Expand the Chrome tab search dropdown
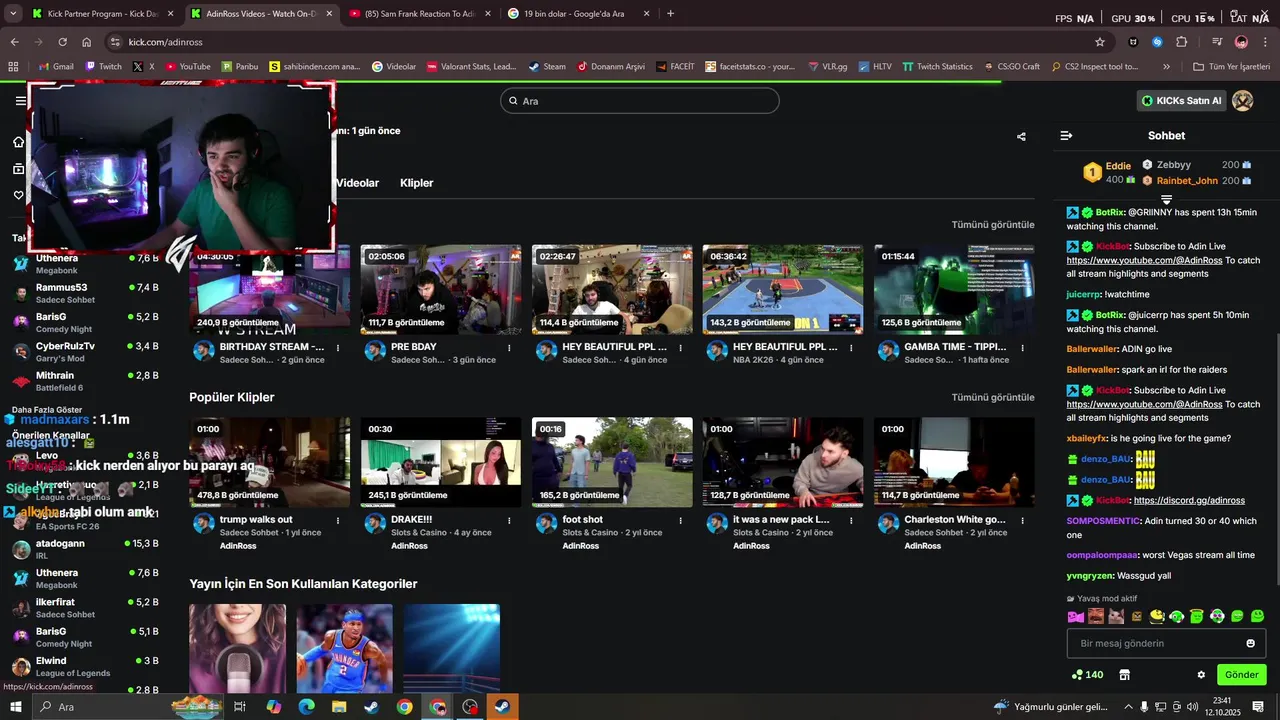1280x720 pixels. [x=14, y=14]
